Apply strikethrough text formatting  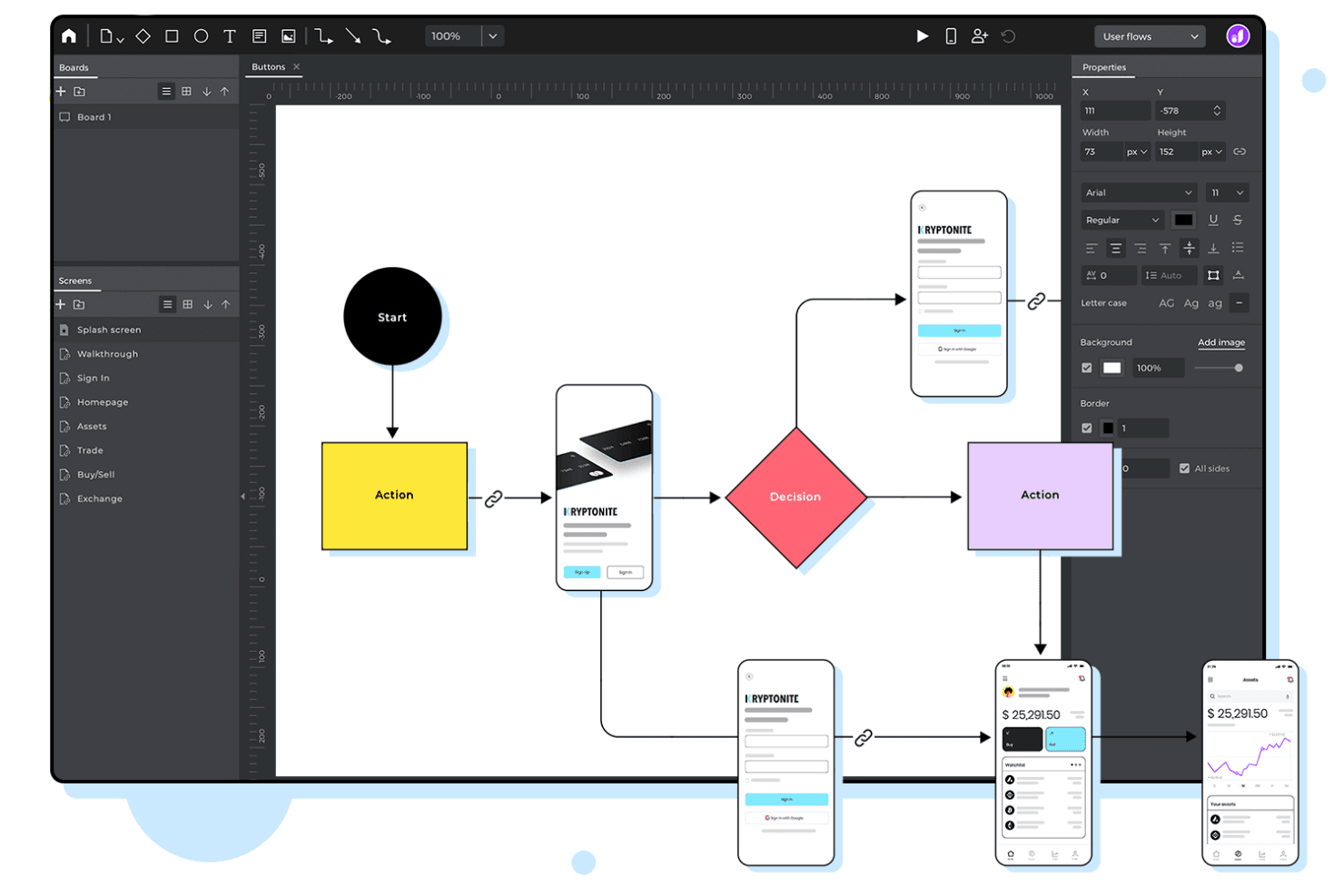tap(1238, 220)
